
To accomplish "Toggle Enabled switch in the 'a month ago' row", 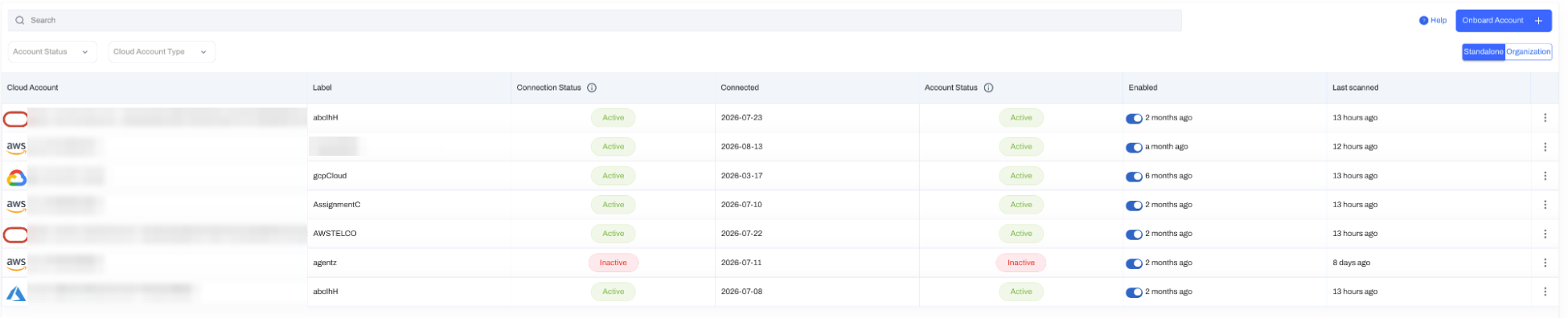I will [1134, 148].
